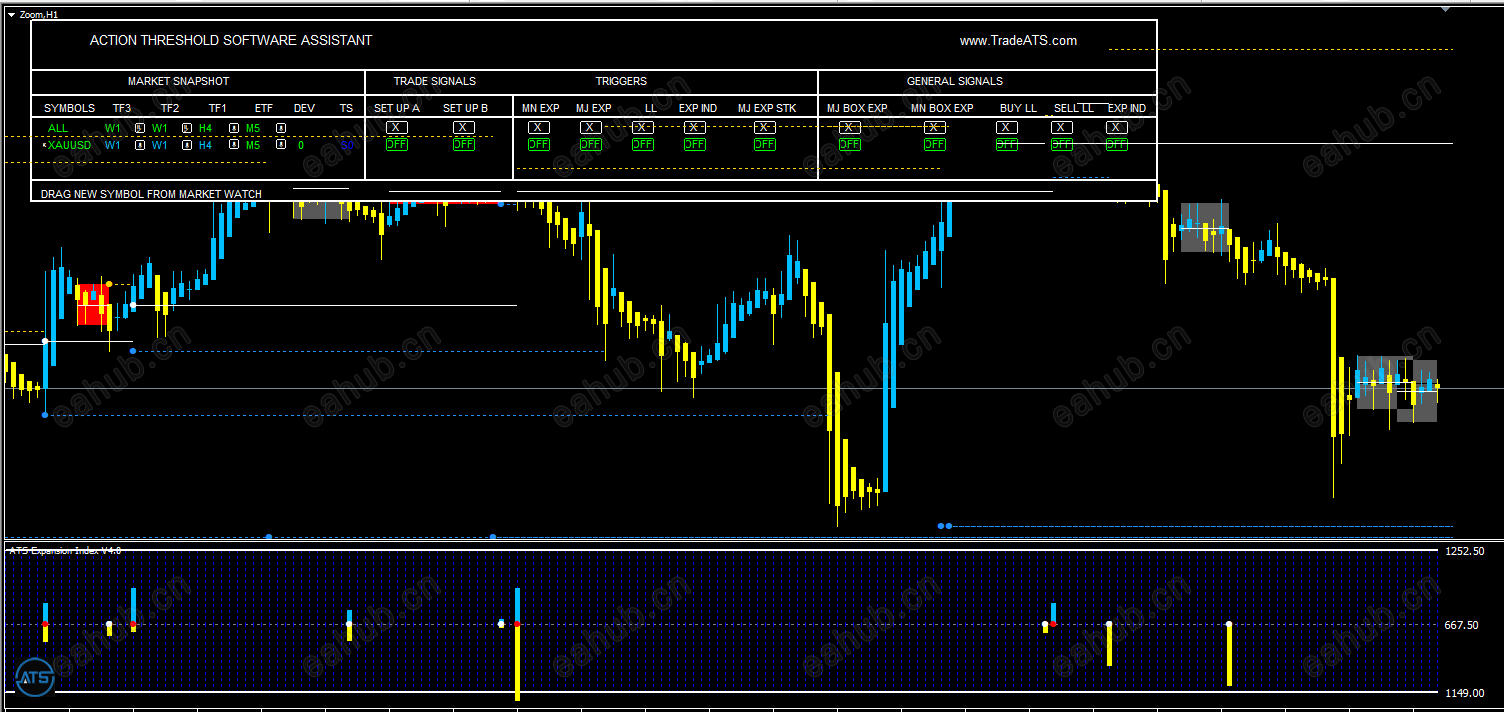Click the ATS Expansion Index V4.0 label
The height and width of the screenshot is (712, 1504).
(x=65, y=551)
